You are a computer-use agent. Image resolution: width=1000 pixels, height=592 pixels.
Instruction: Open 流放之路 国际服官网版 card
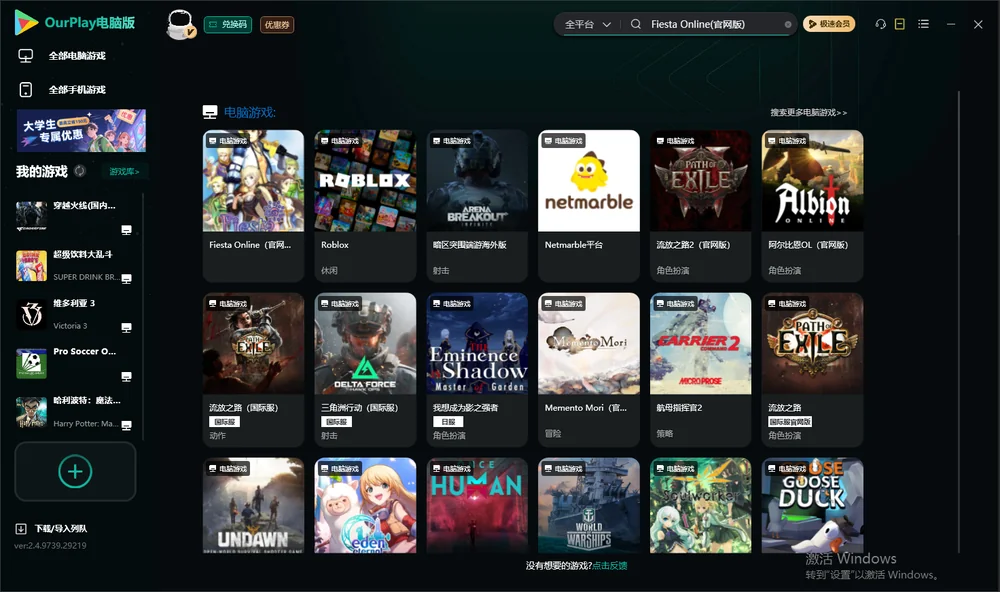[x=812, y=369]
